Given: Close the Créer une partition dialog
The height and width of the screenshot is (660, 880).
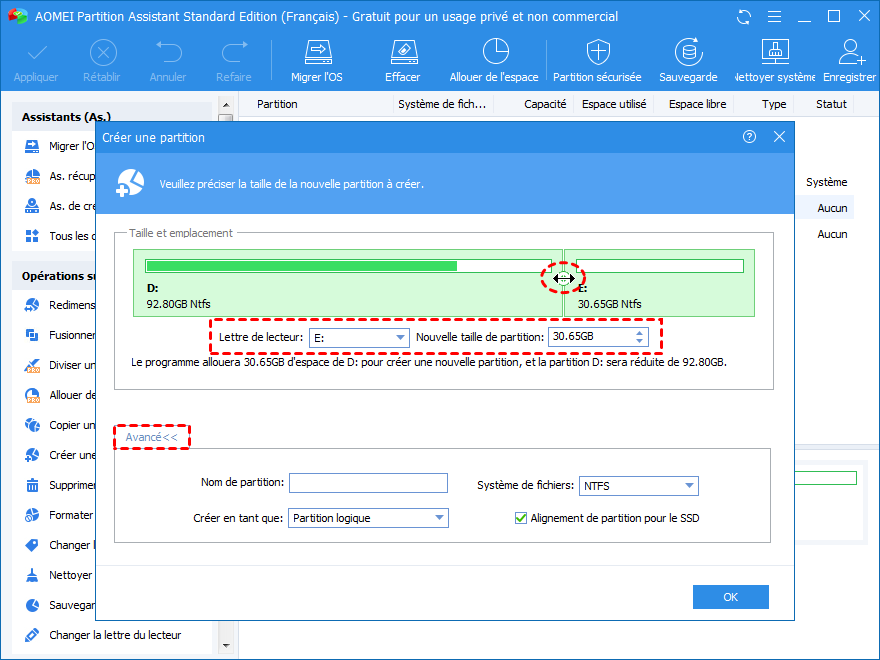Looking at the screenshot, I should click(x=779, y=136).
